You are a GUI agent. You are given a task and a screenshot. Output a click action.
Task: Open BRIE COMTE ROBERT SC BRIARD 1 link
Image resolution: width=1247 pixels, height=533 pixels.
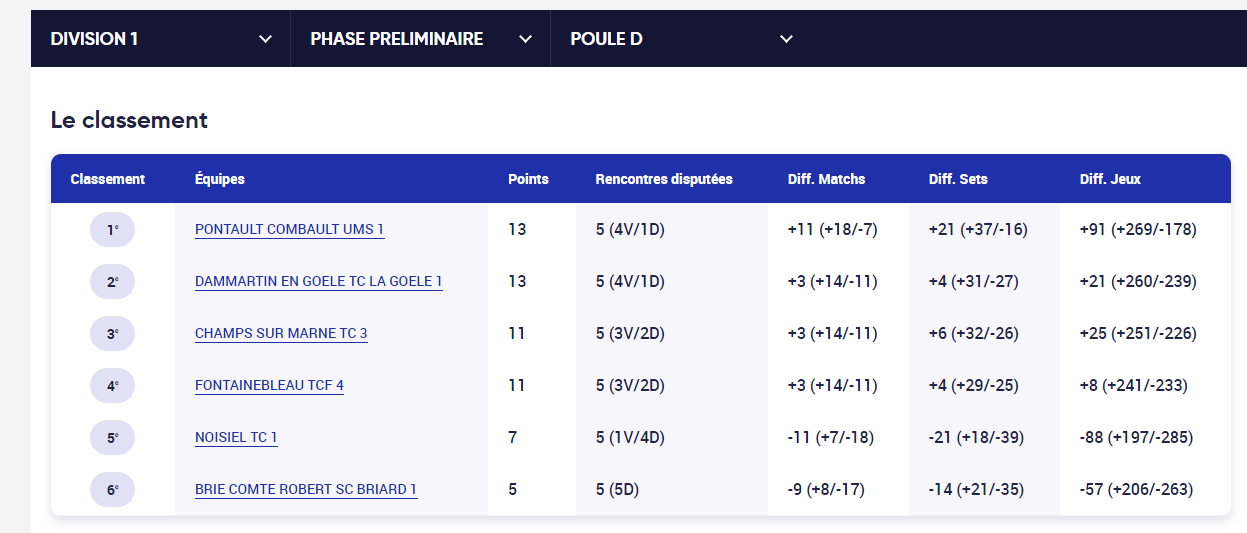click(x=306, y=490)
